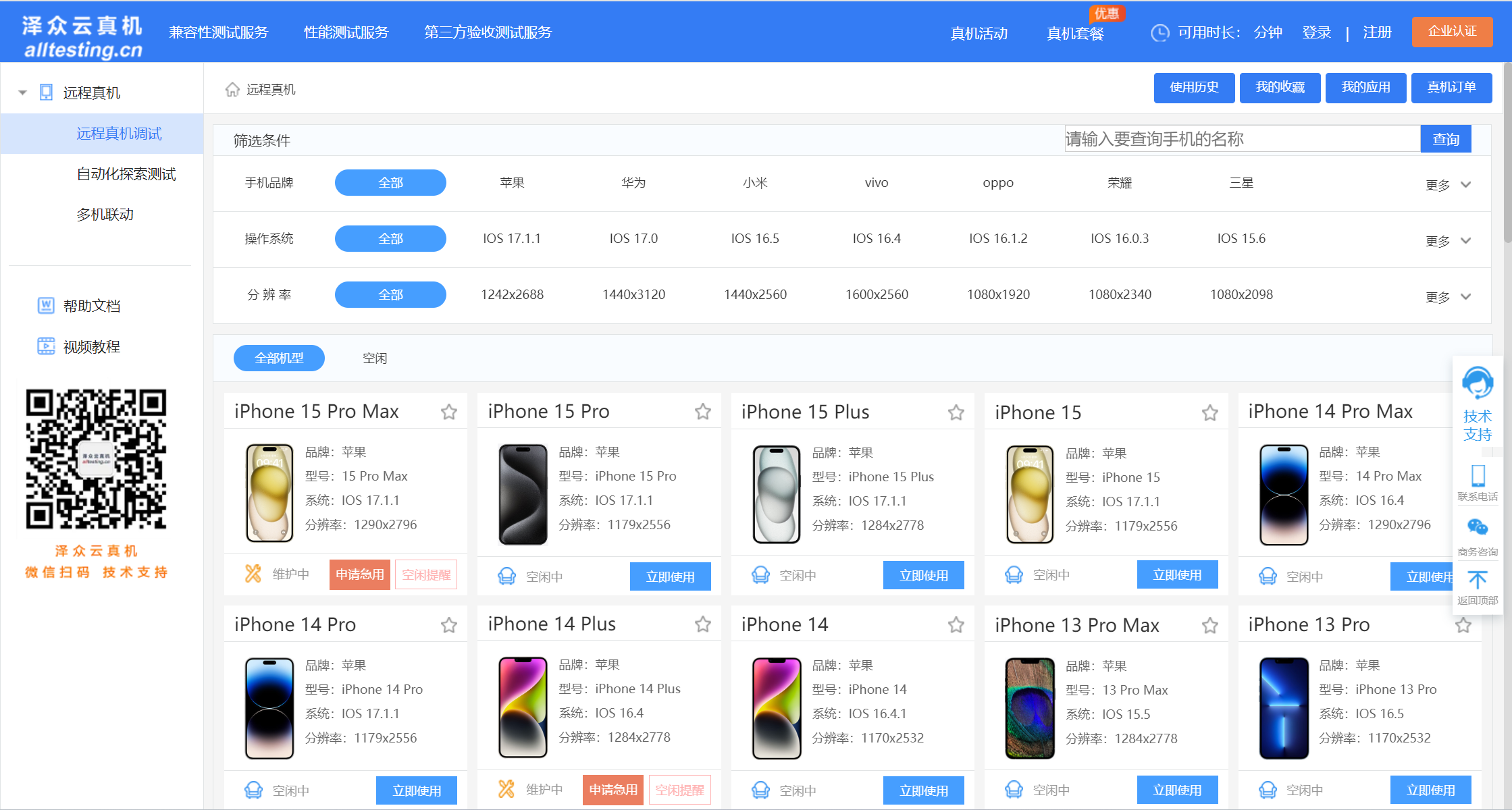
Task: Click the iPhone 14 Pro Max phone thumbnail
Action: click(1283, 494)
